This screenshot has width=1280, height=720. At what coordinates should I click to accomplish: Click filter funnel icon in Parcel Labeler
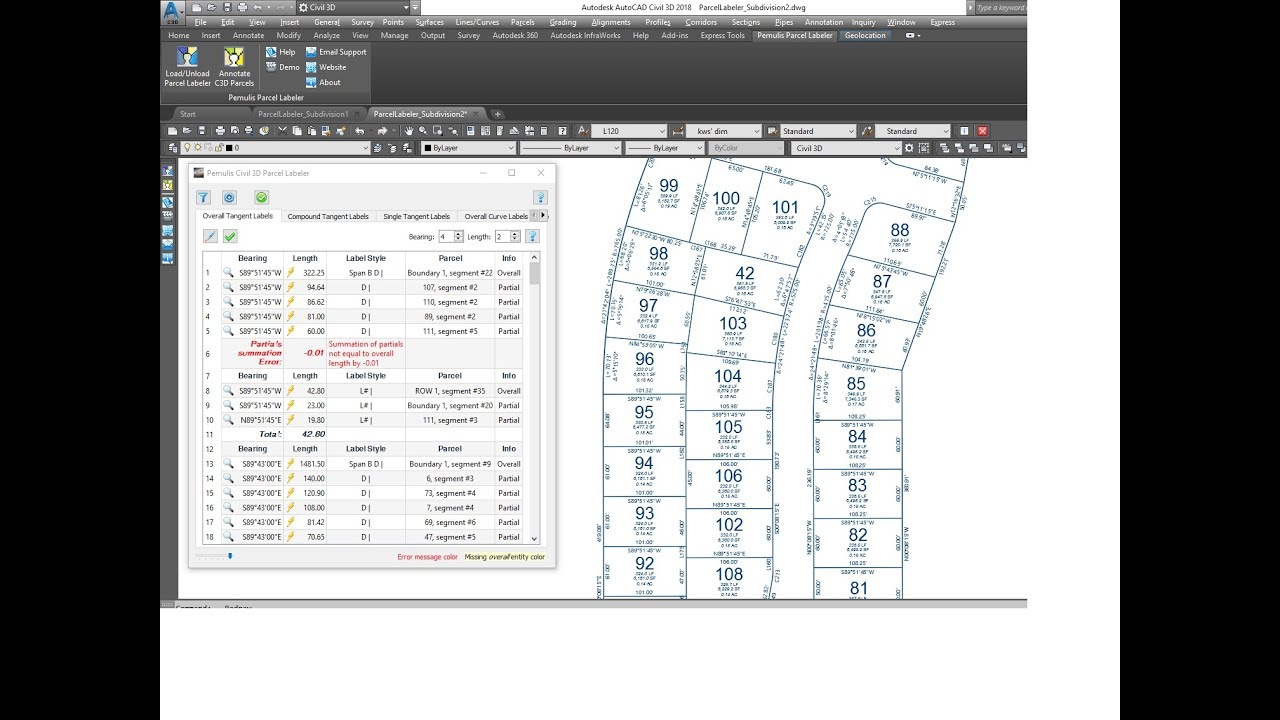[x=203, y=198]
